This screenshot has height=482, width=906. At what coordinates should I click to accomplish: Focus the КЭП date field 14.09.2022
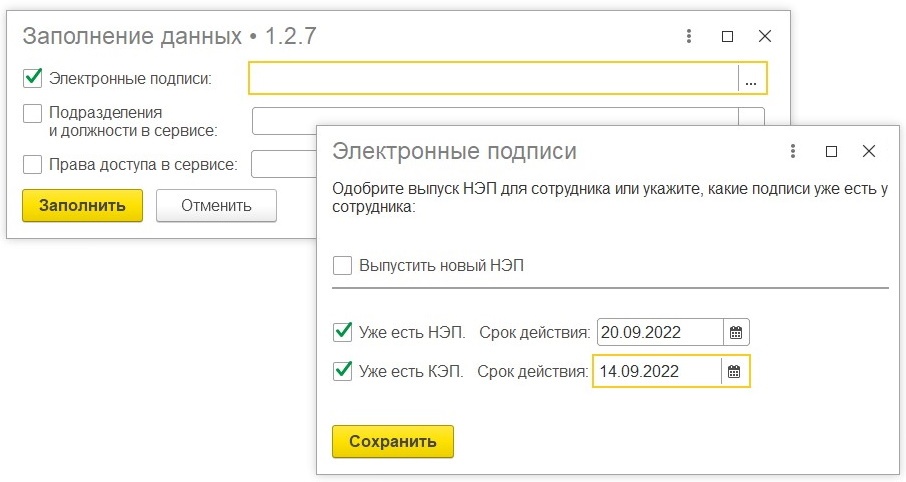pos(658,371)
